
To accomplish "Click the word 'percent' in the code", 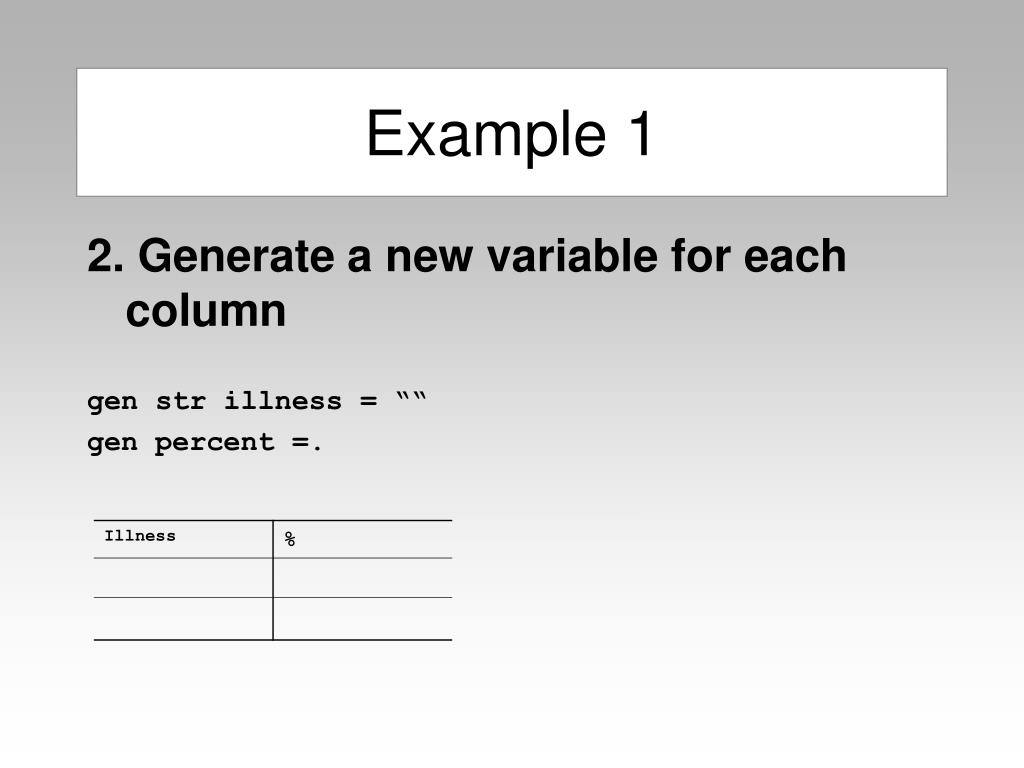I will tap(214, 444).
